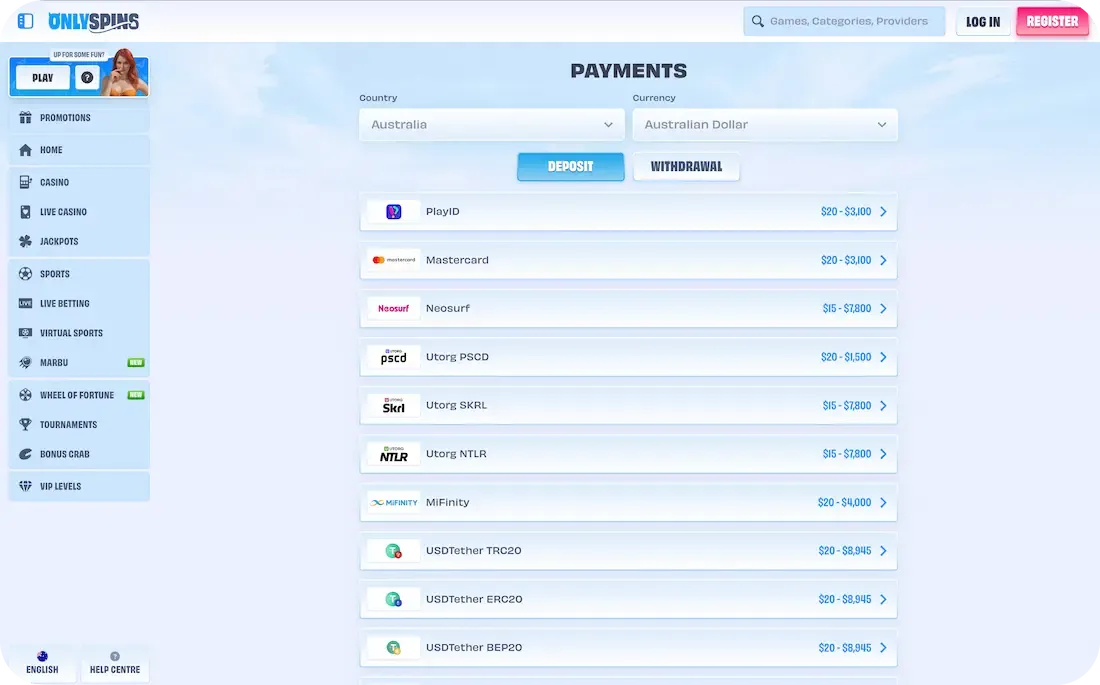Open the English language selector
The height and width of the screenshot is (685, 1100).
coord(42,663)
